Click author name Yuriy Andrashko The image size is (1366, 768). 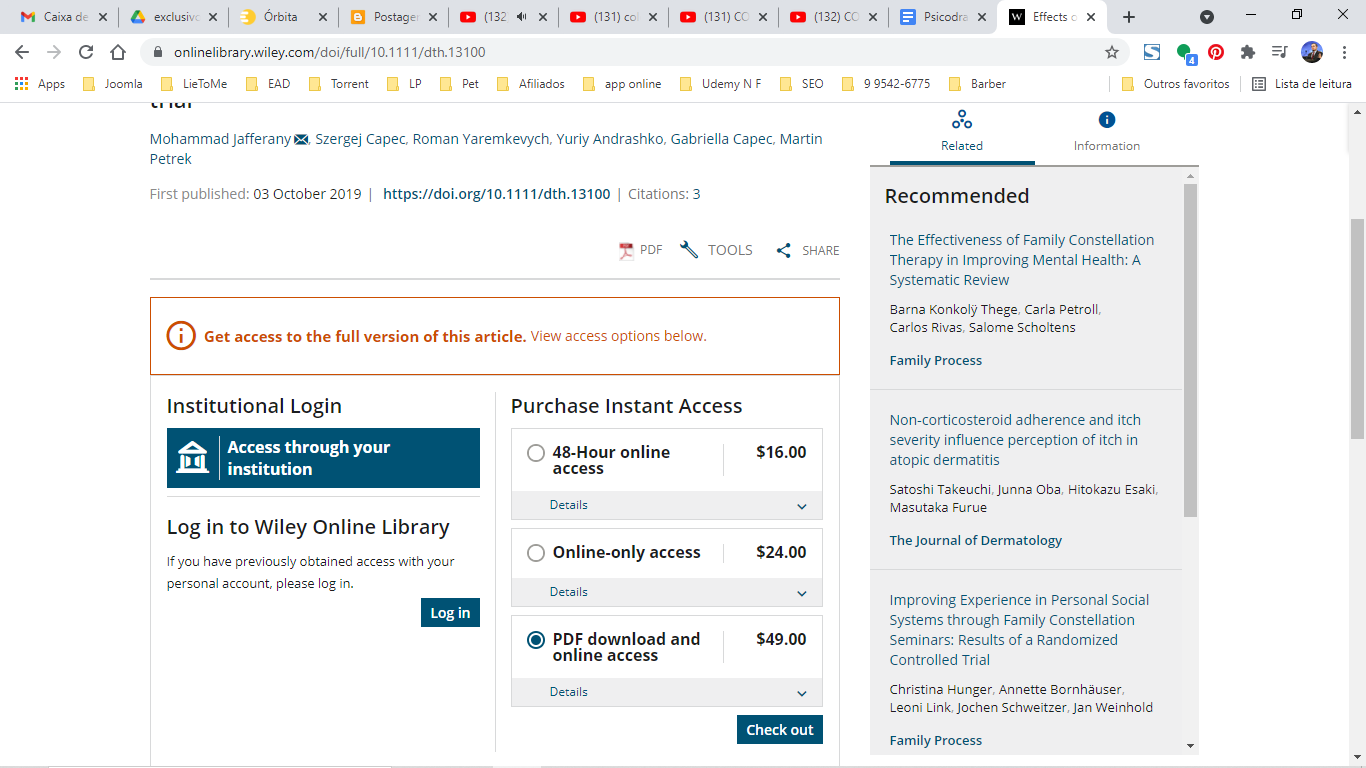(x=609, y=139)
